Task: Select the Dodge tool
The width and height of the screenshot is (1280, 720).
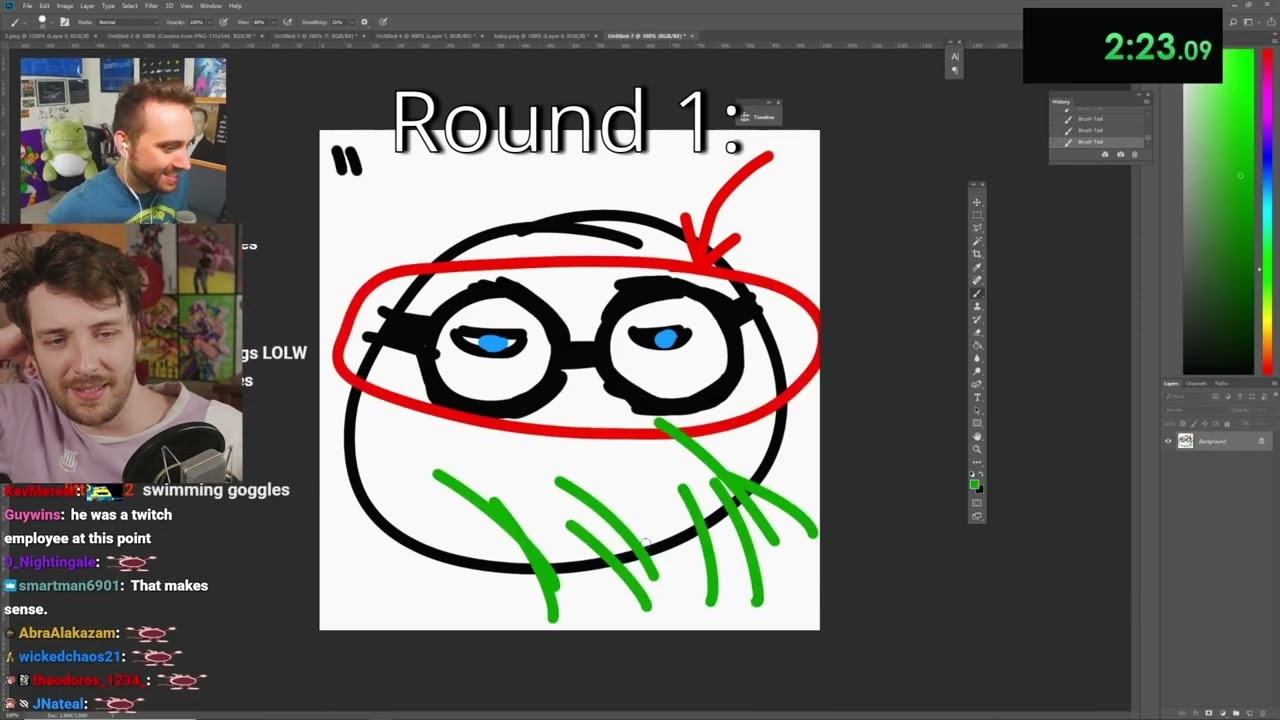Action: point(977,371)
